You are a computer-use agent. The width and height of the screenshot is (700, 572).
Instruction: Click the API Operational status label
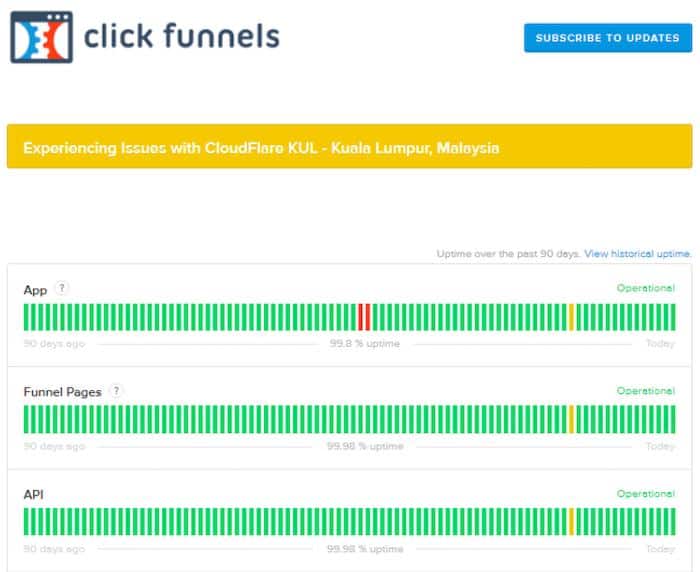[646, 493]
